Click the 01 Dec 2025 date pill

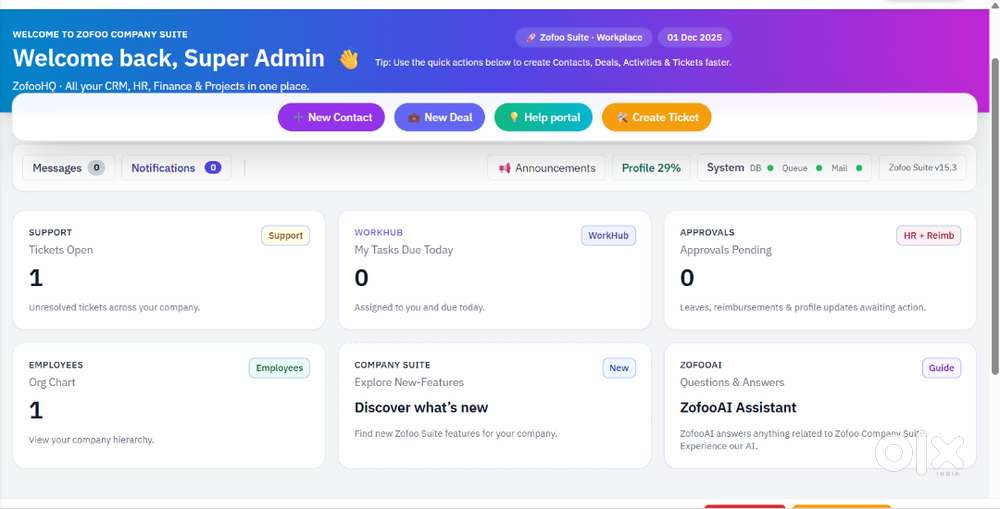point(694,37)
